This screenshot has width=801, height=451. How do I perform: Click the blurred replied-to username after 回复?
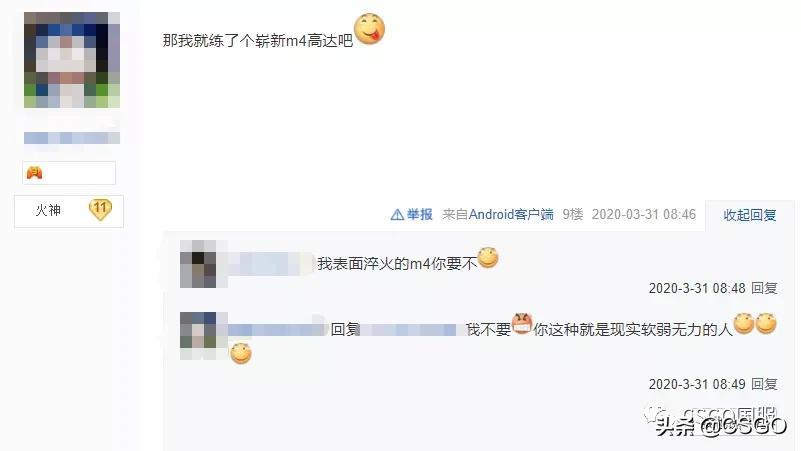(413, 330)
